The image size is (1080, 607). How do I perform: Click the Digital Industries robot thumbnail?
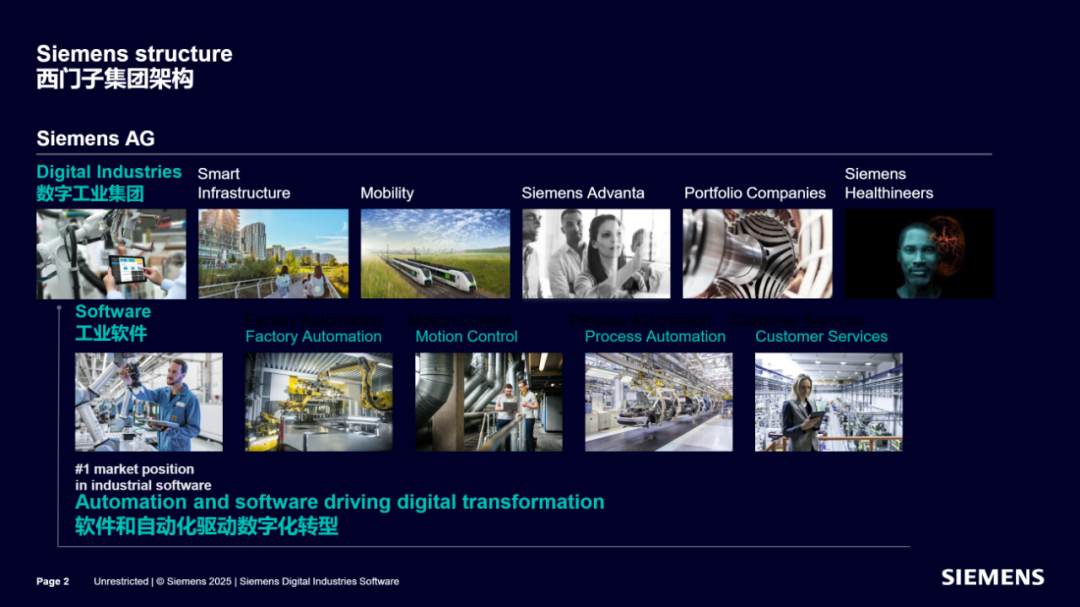tap(111, 254)
